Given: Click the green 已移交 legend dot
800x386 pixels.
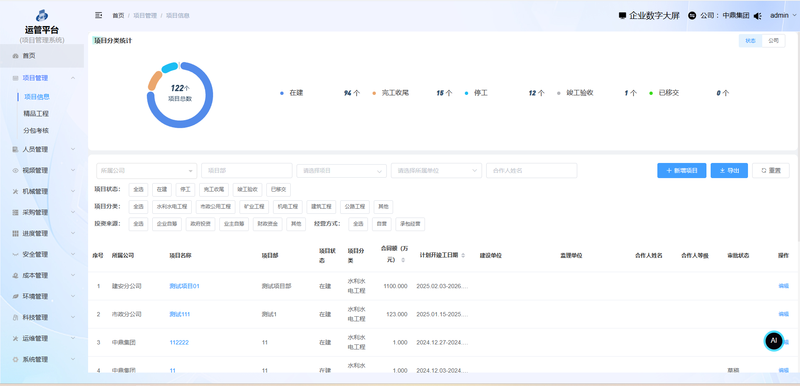Looking at the screenshot, I should [651, 93].
